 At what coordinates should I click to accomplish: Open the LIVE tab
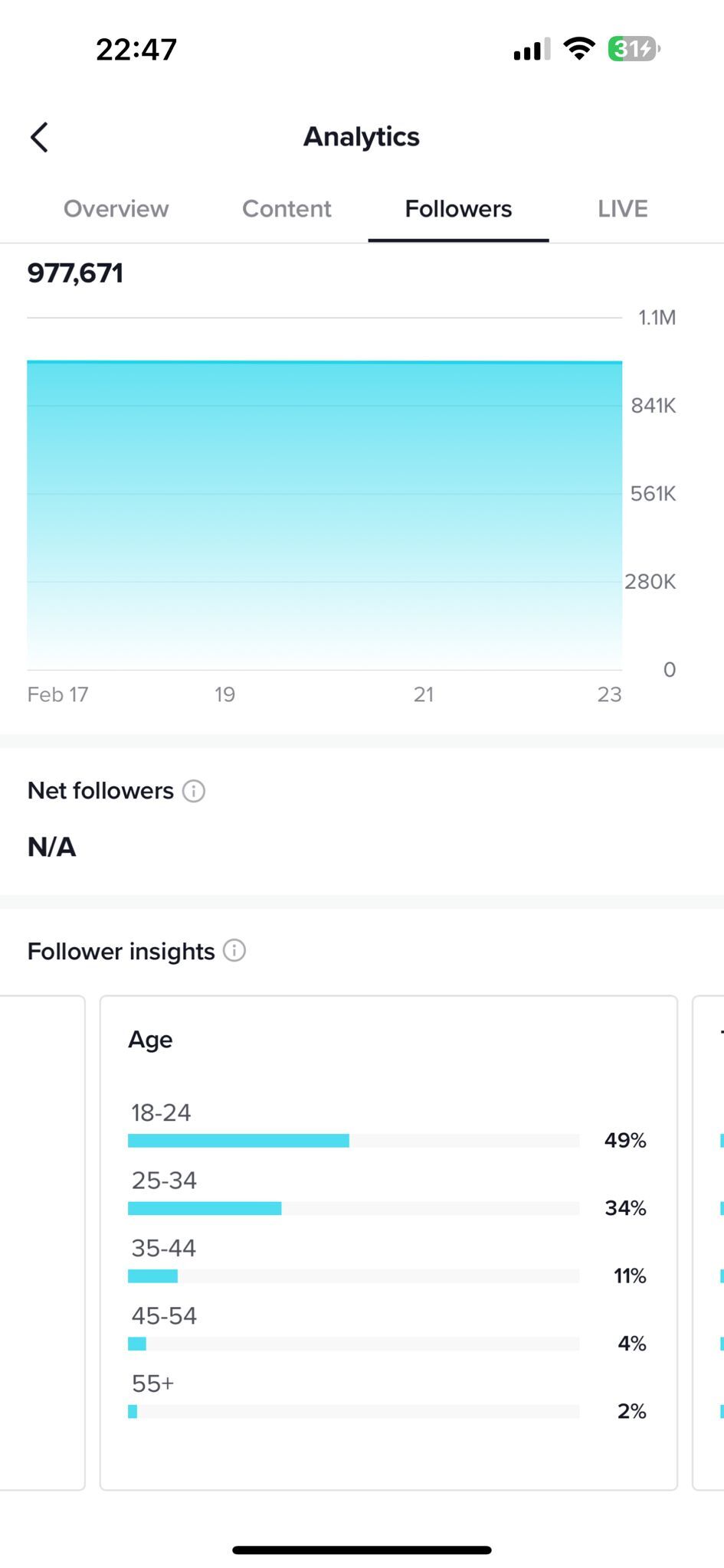623,209
